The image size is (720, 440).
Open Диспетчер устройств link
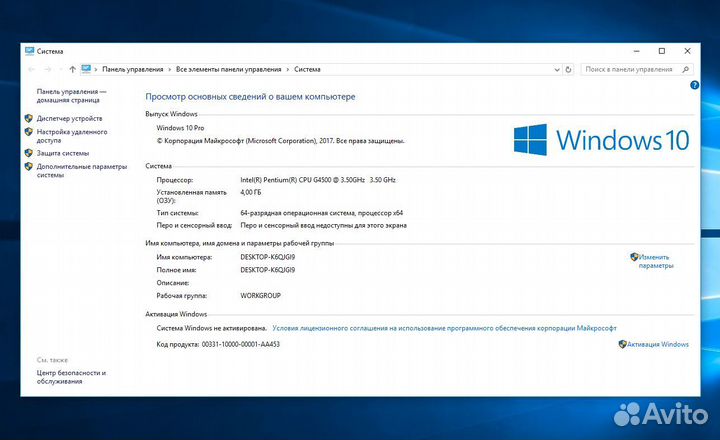[x=69, y=118]
